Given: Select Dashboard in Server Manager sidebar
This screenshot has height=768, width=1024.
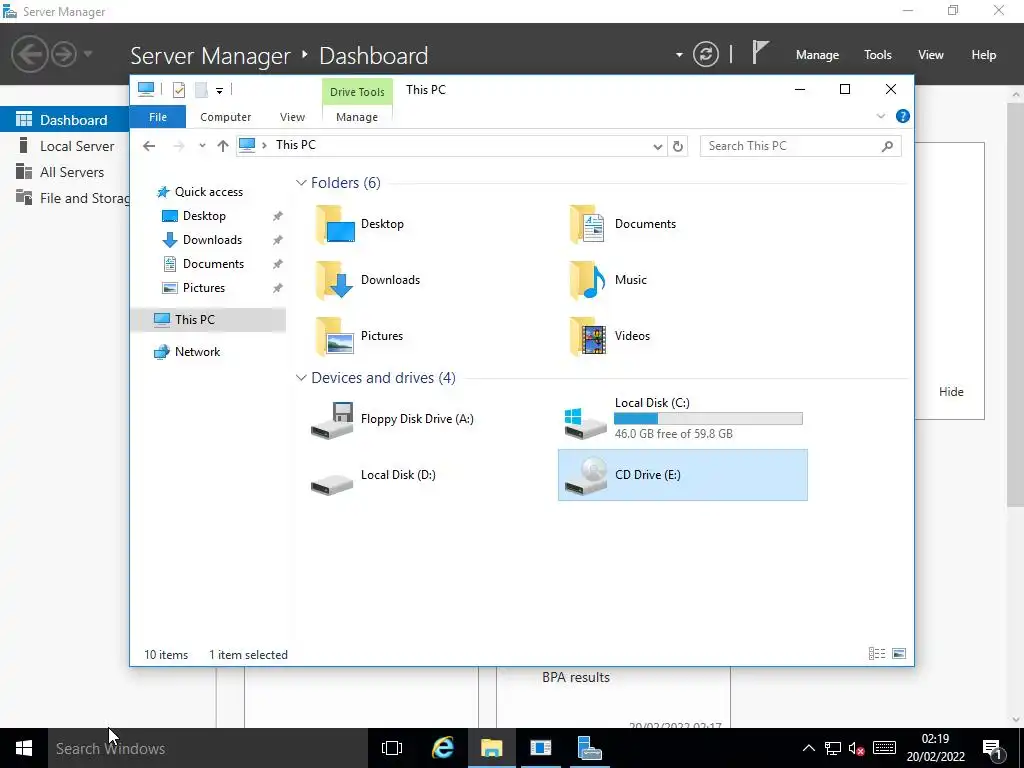Looking at the screenshot, I should coord(65,120).
